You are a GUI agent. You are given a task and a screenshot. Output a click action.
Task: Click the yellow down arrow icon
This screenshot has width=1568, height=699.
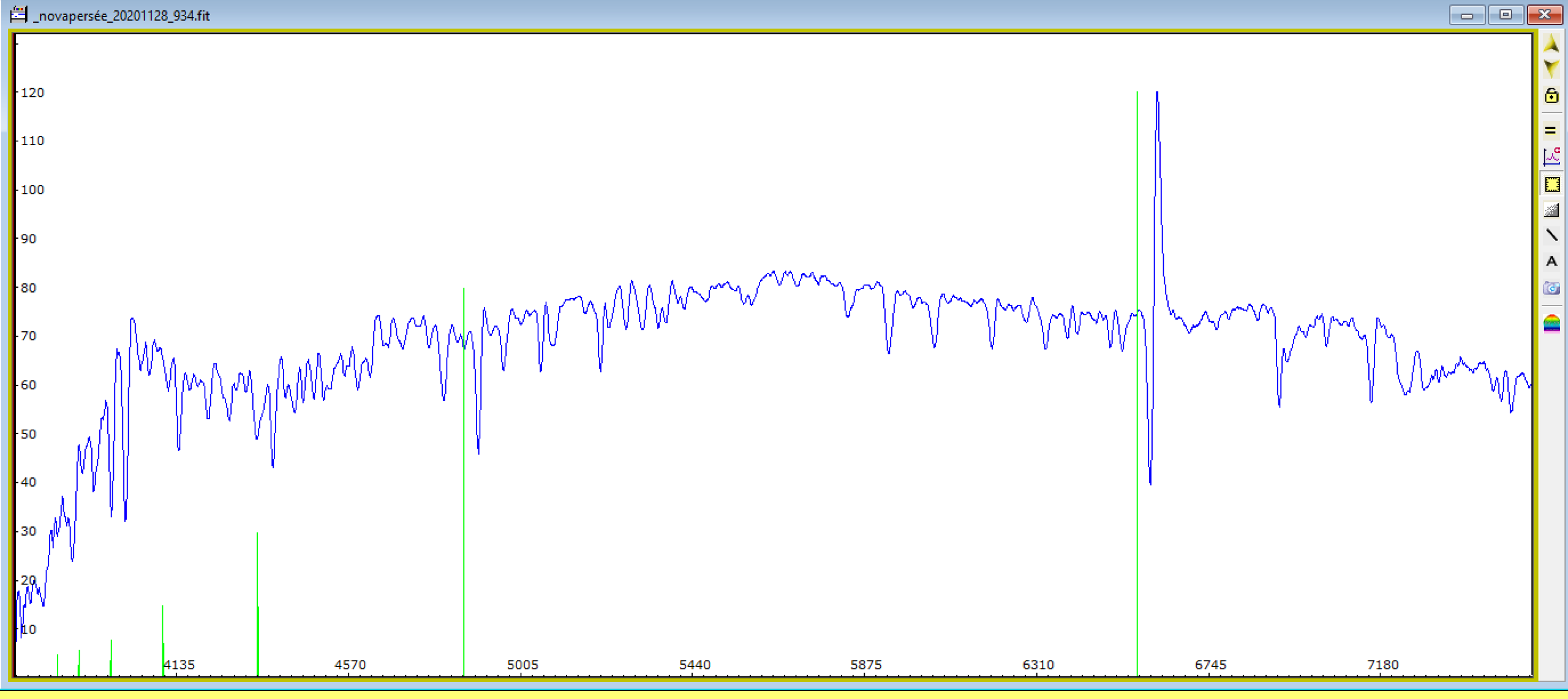click(1551, 69)
